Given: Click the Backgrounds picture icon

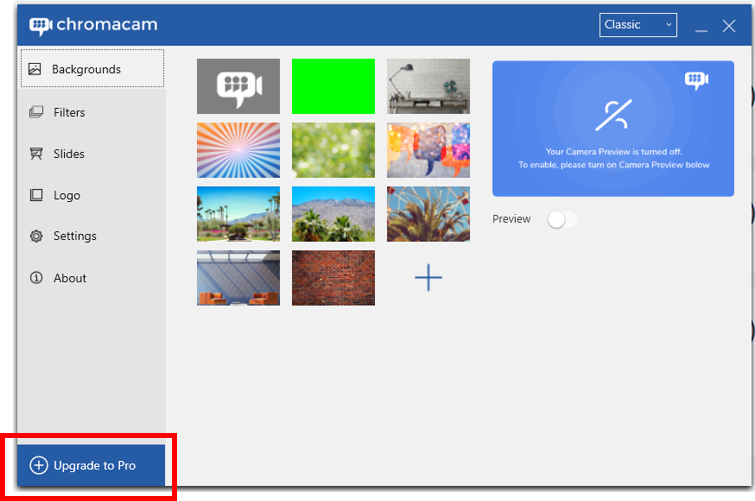Looking at the screenshot, I should 35,69.
